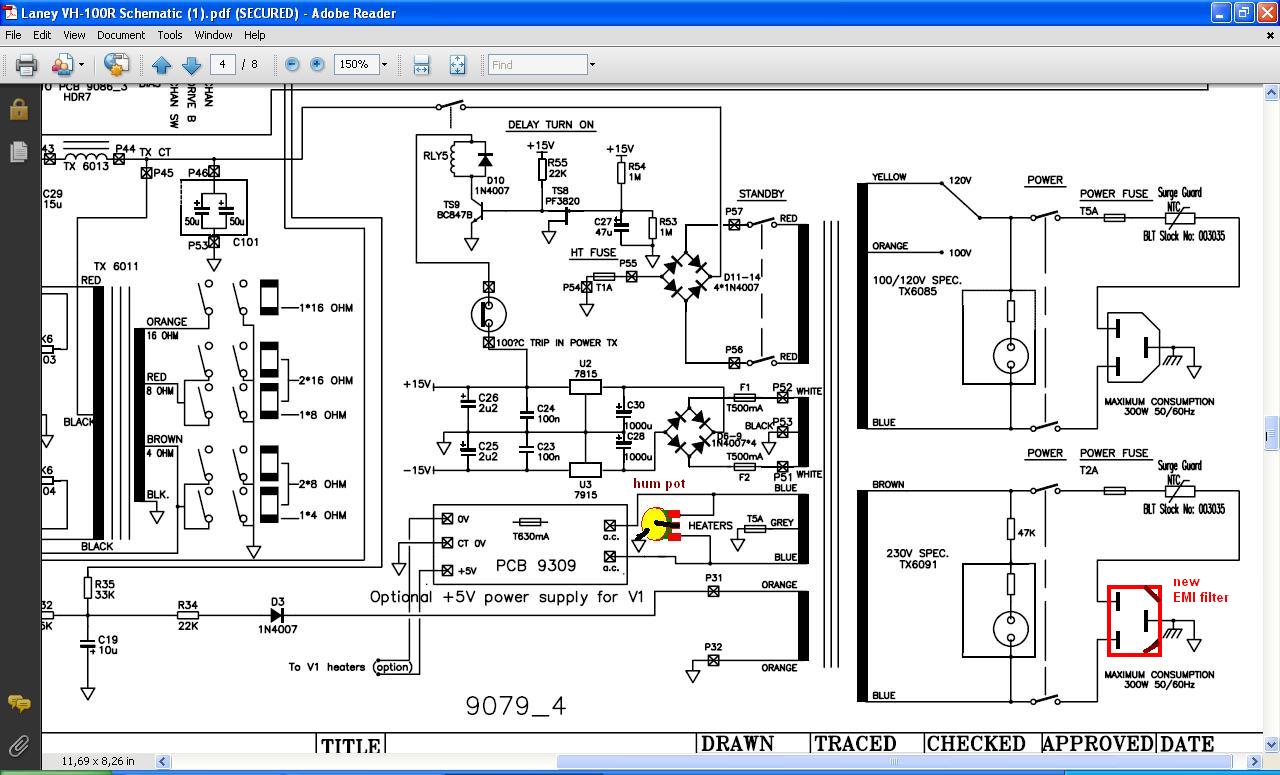Click the '9079_4' drawing number

coord(515,706)
